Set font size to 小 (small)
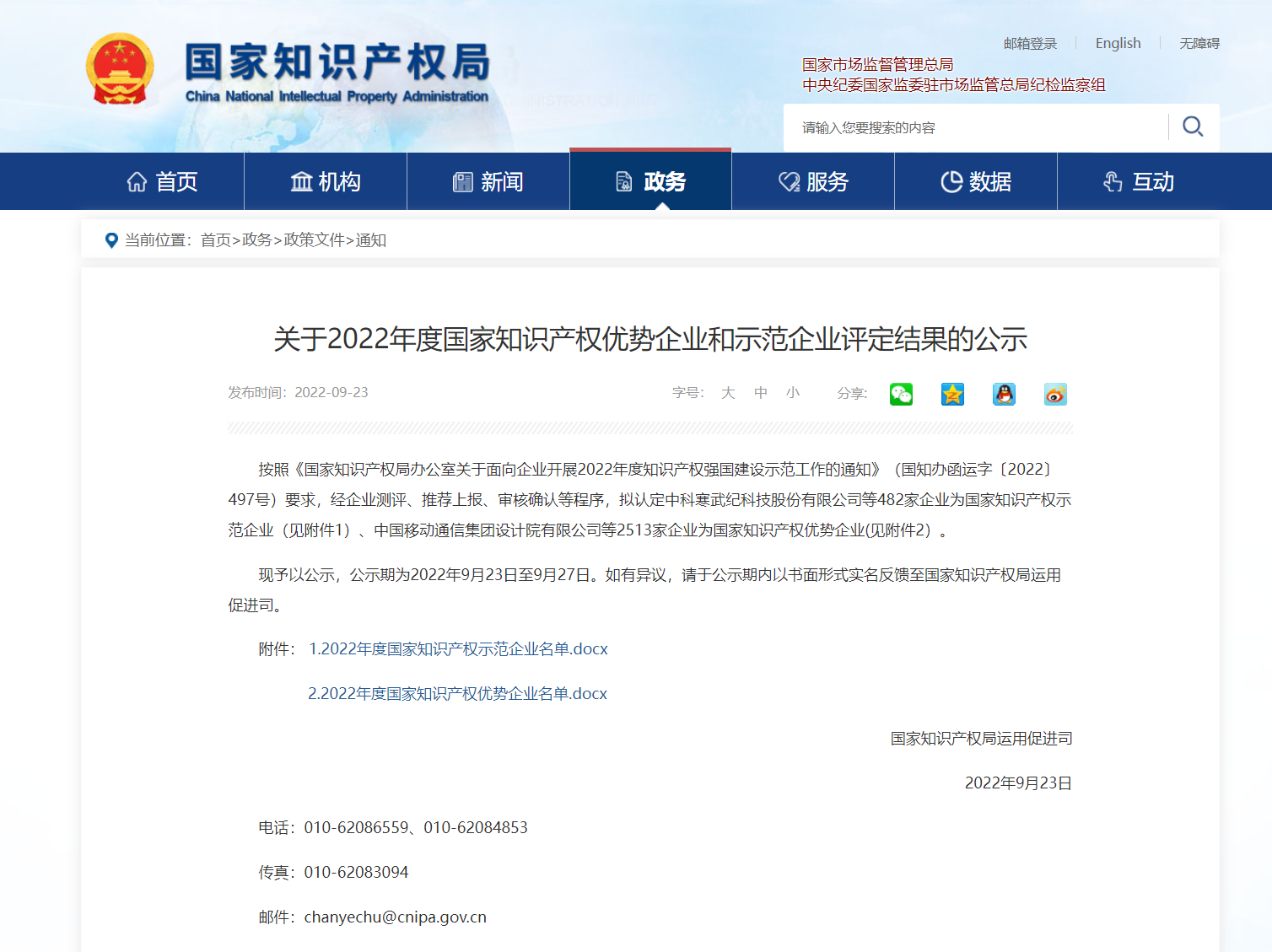 coord(793,393)
